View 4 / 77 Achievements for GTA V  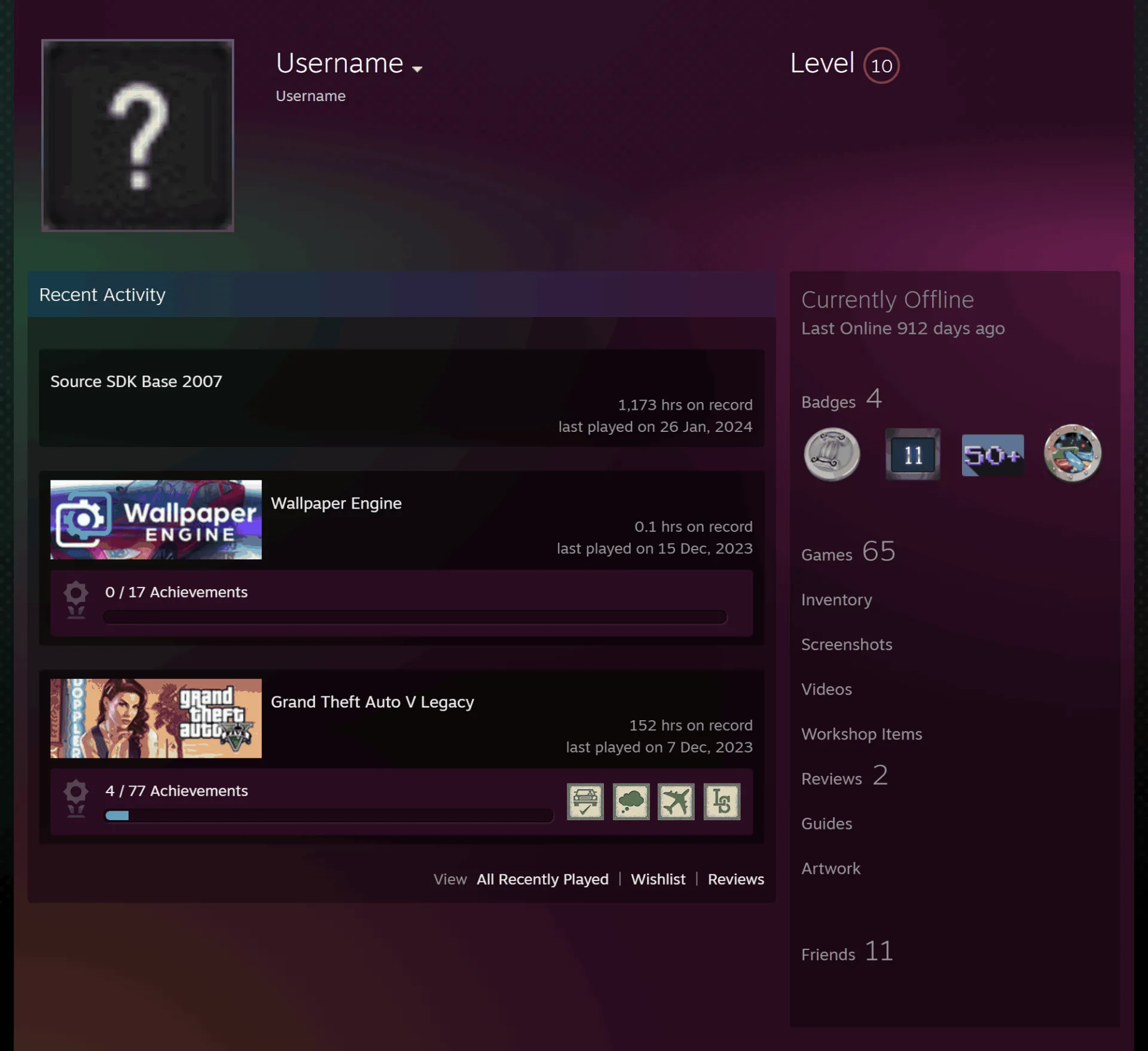[x=176, y=791]
